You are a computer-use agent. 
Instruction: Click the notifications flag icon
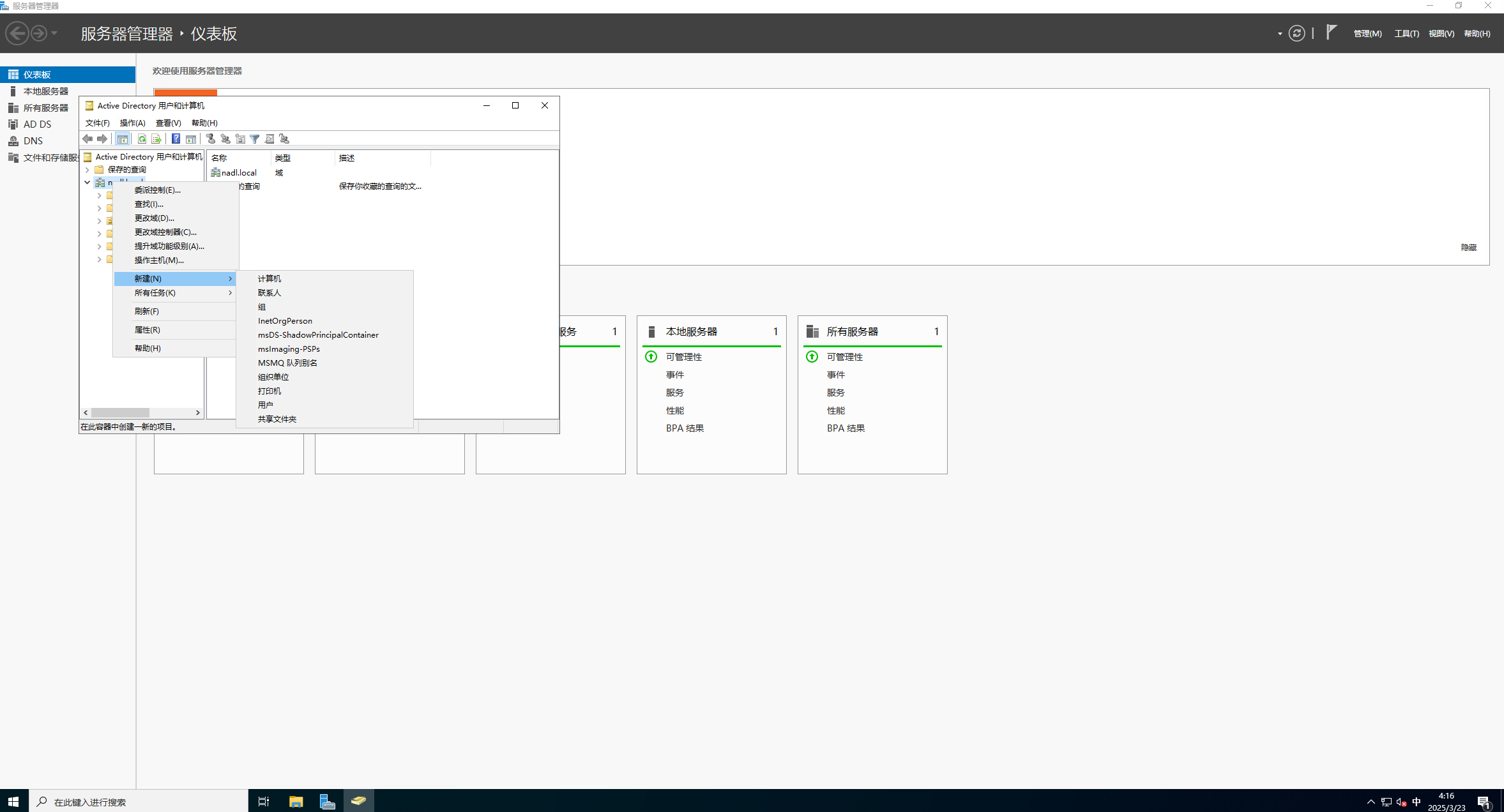[1332, 33]
